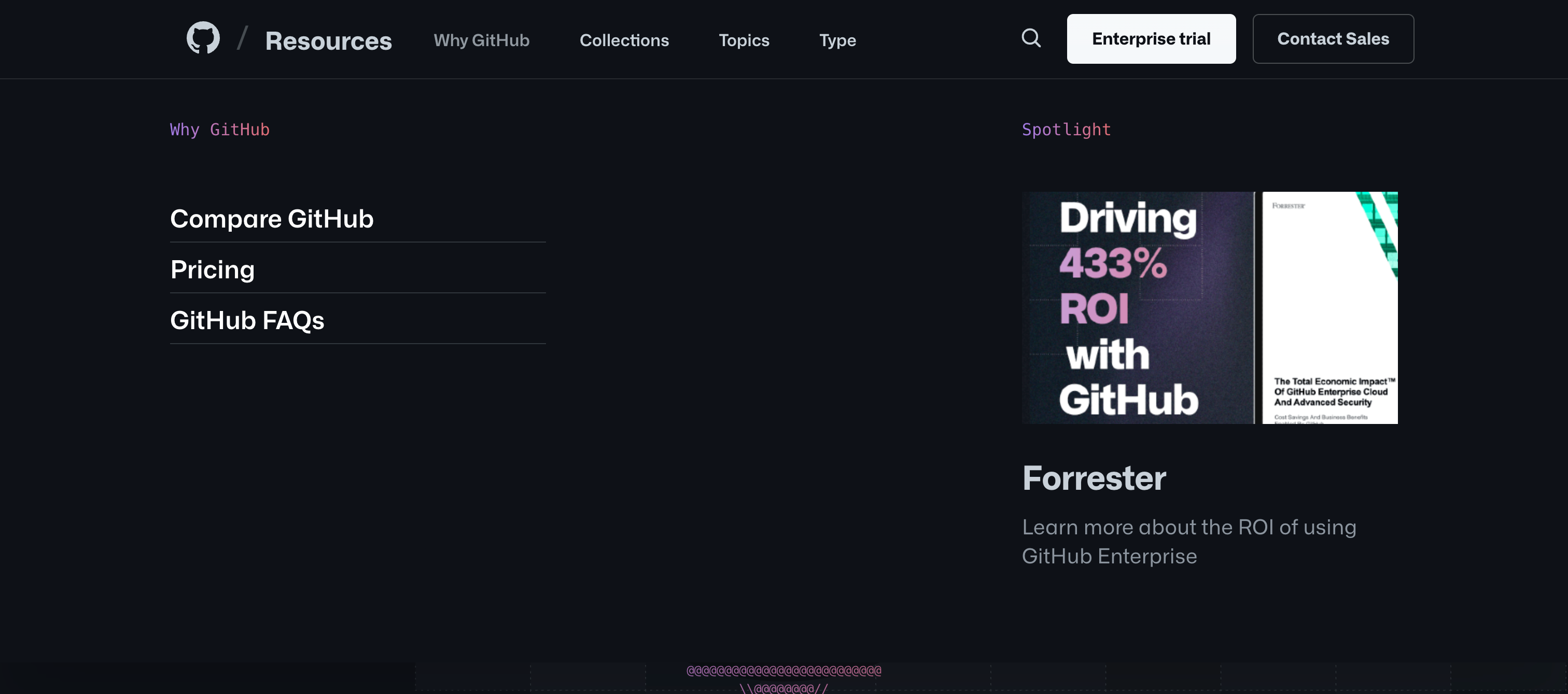This screenshot has height=694, width=1568.
Task: Click the Forrester report heading
Action: 1094,479
